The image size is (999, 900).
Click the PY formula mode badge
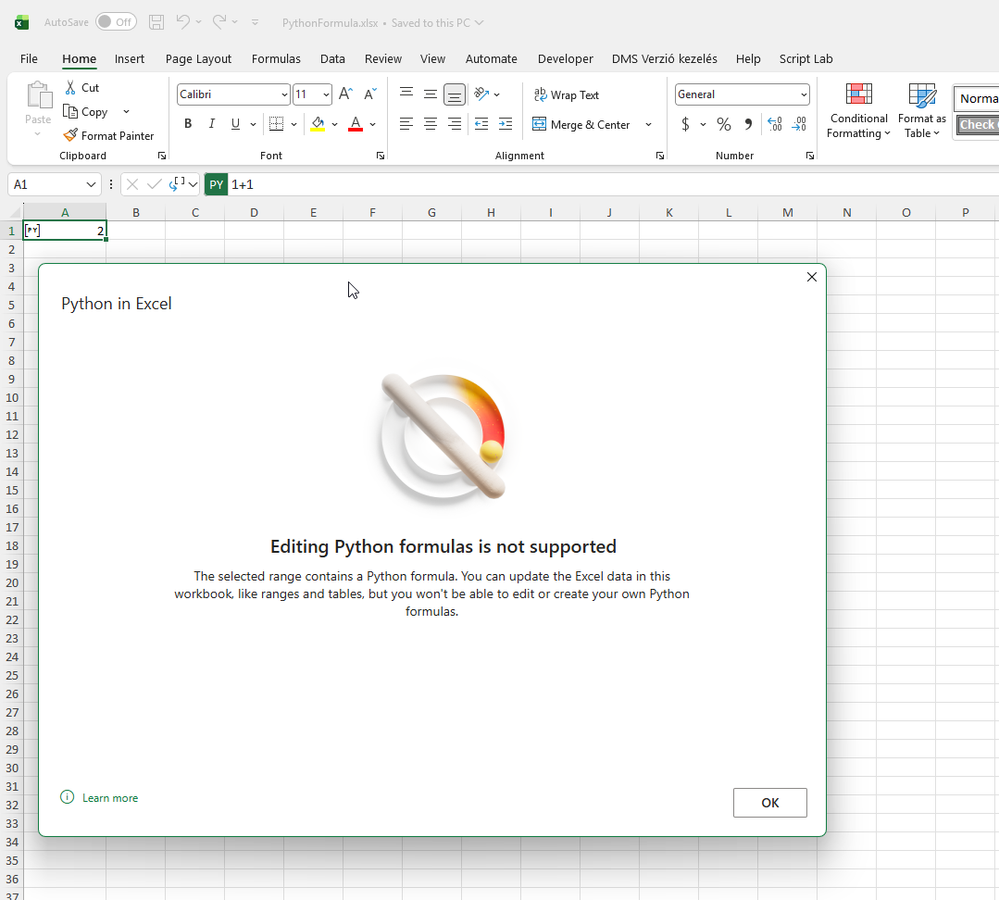216,185
